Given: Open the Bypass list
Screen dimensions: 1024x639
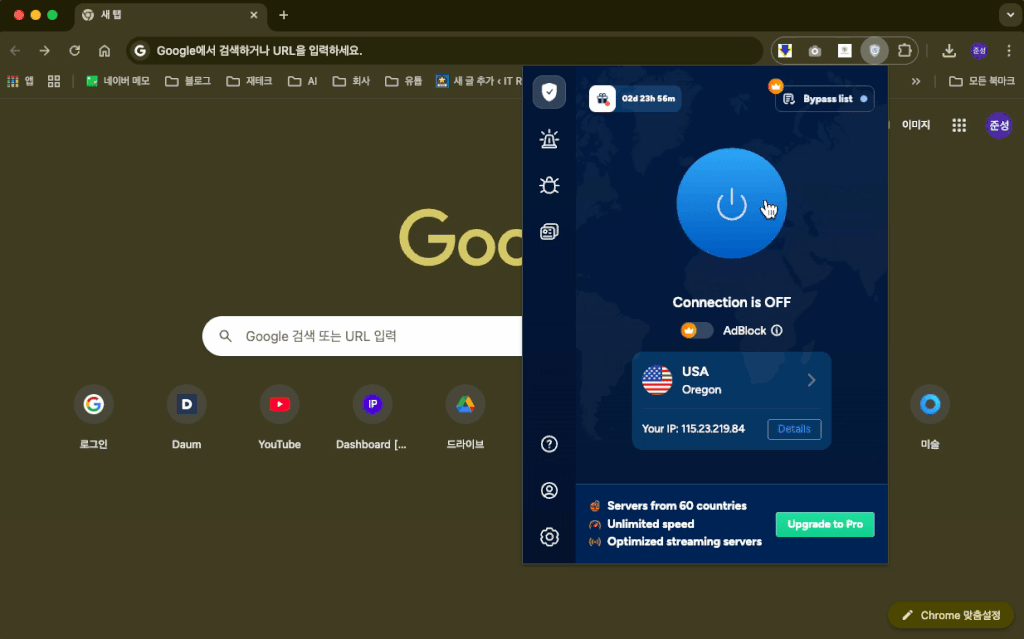Looking at the screenshot, I should (x=825, y=99).
